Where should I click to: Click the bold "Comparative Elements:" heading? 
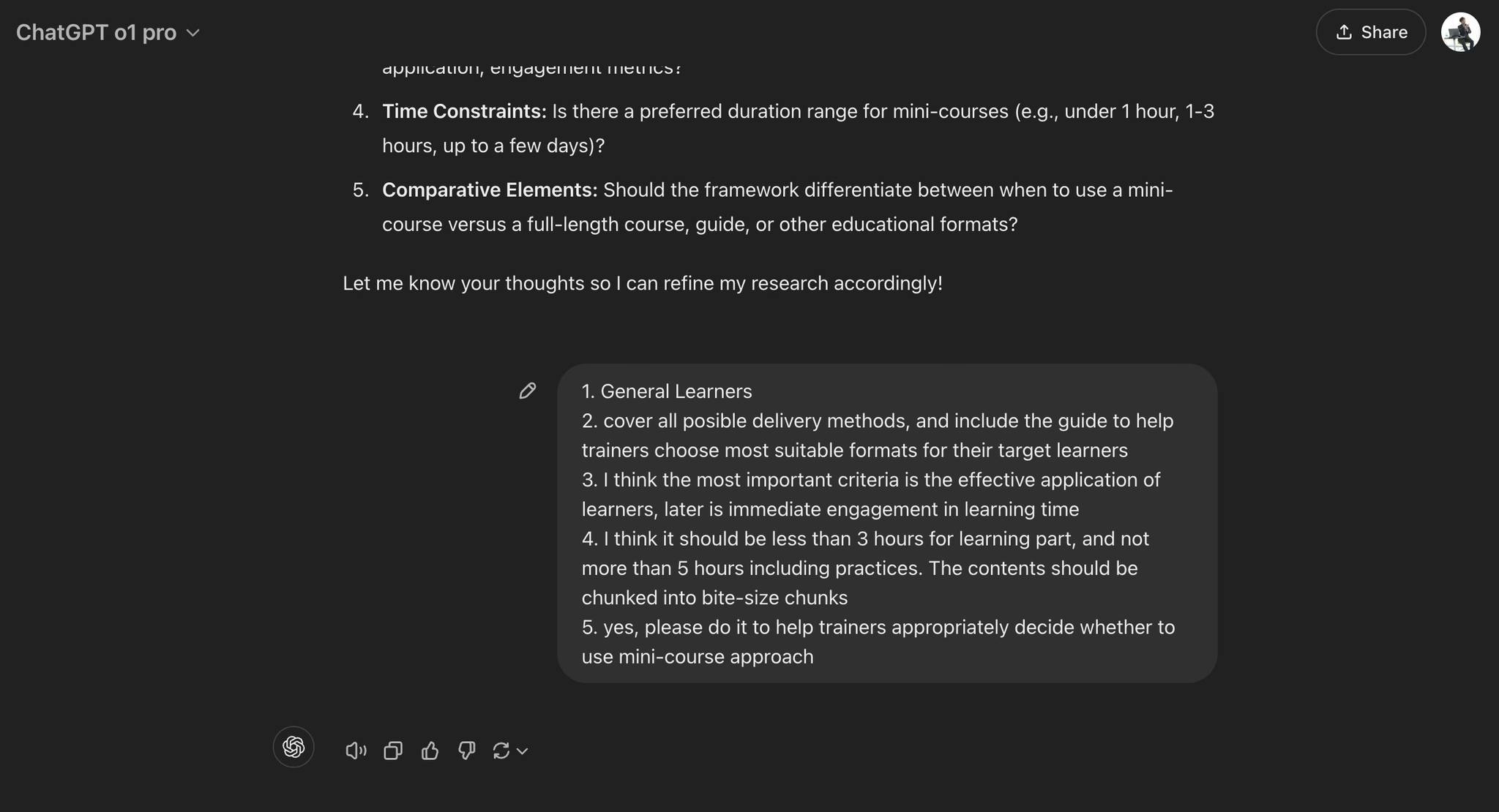click(x=490, y=190)
